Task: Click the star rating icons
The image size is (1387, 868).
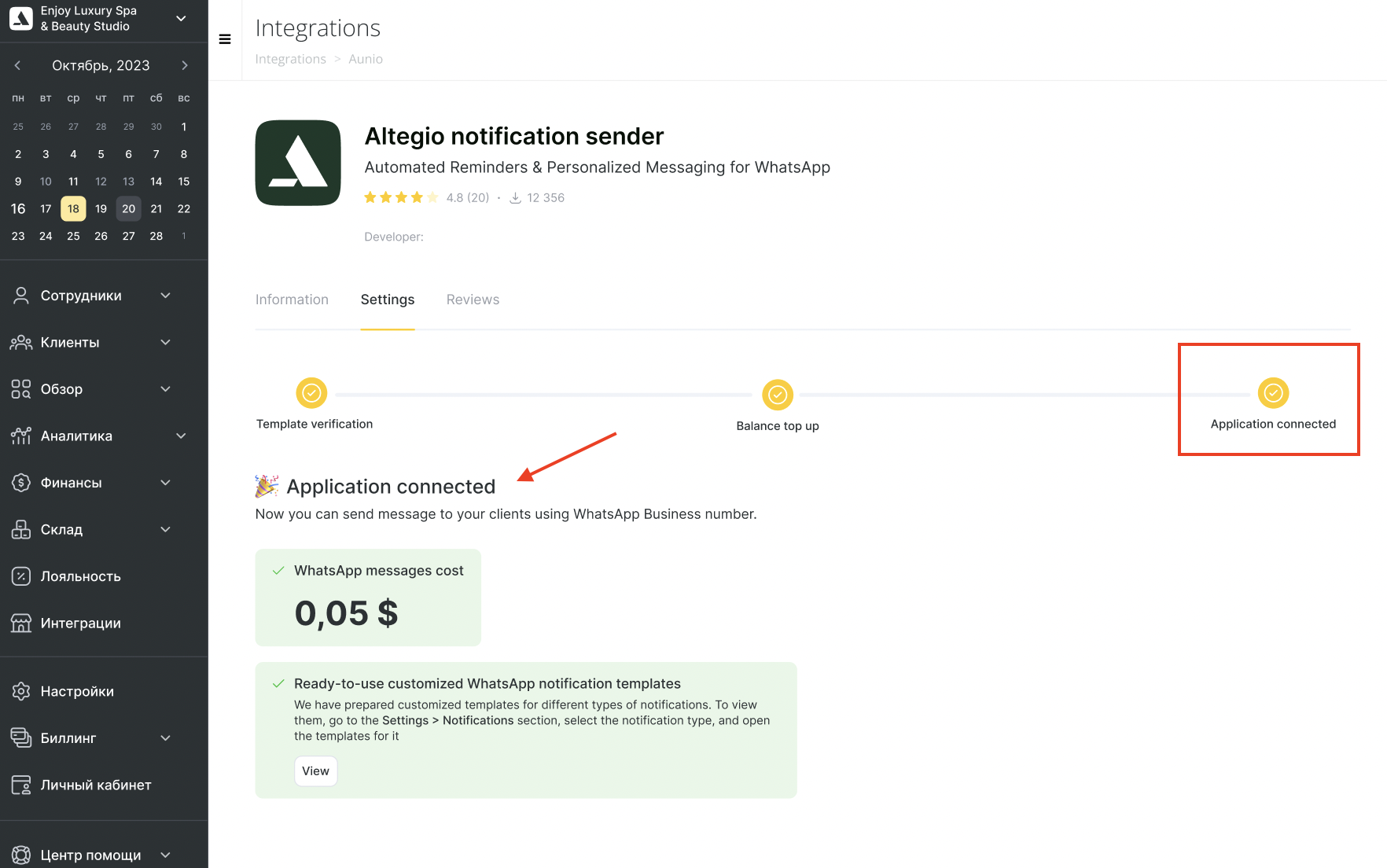Action: pyautogui.click(x=402, y=197)
